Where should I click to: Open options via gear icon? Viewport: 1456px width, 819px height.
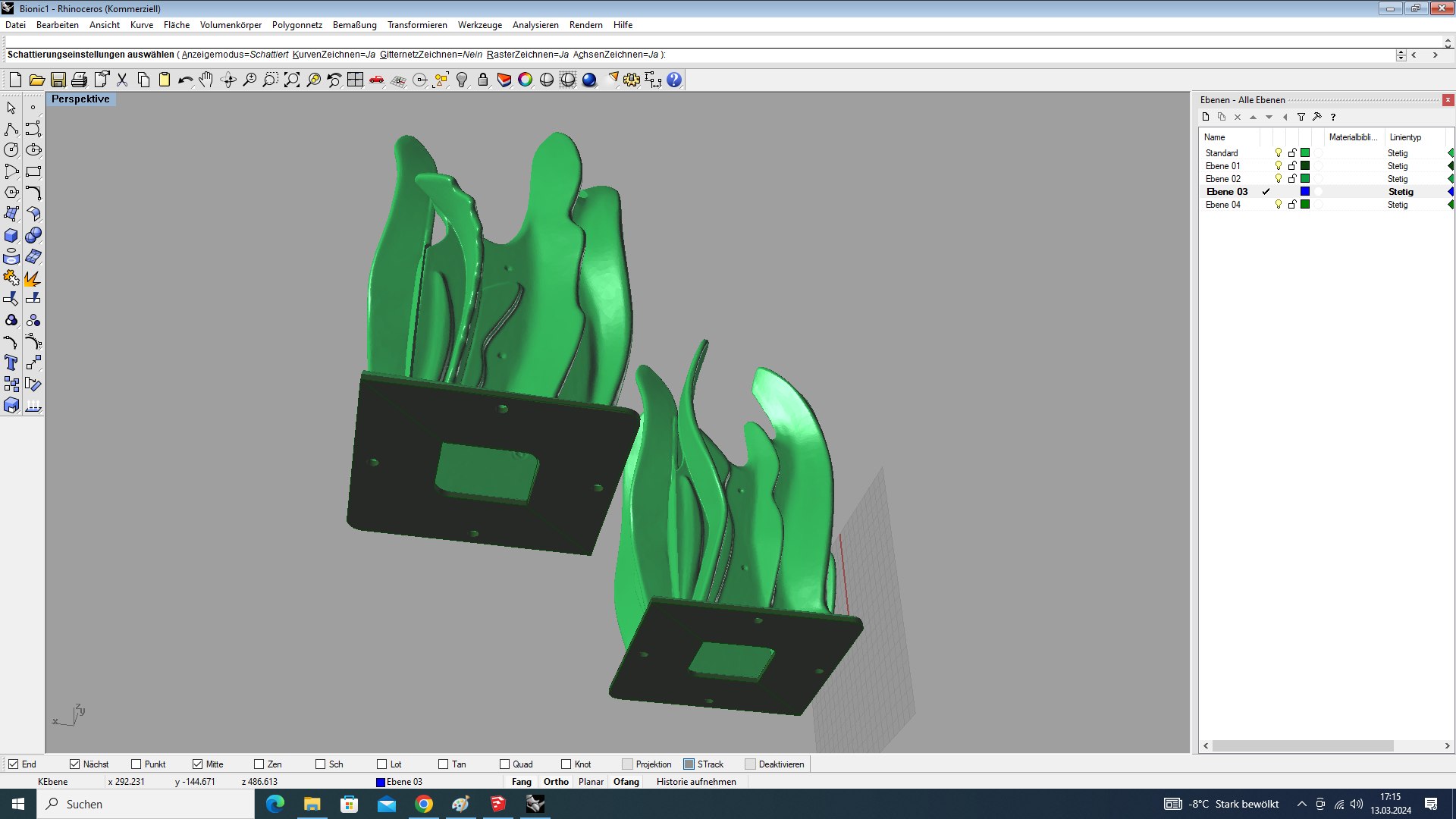pos(632,80)
